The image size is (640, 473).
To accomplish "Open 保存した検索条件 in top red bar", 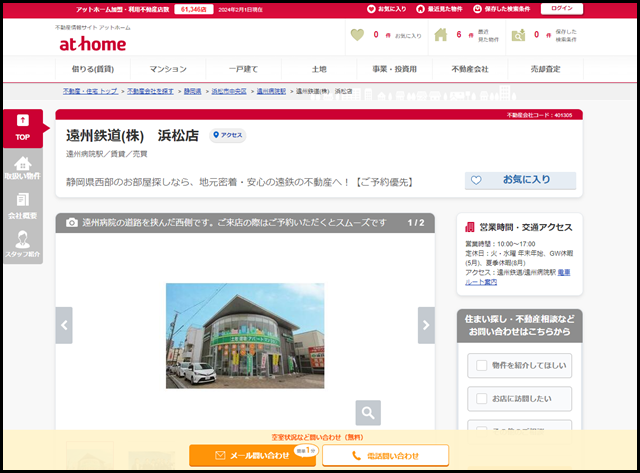I will click(502, 9).
